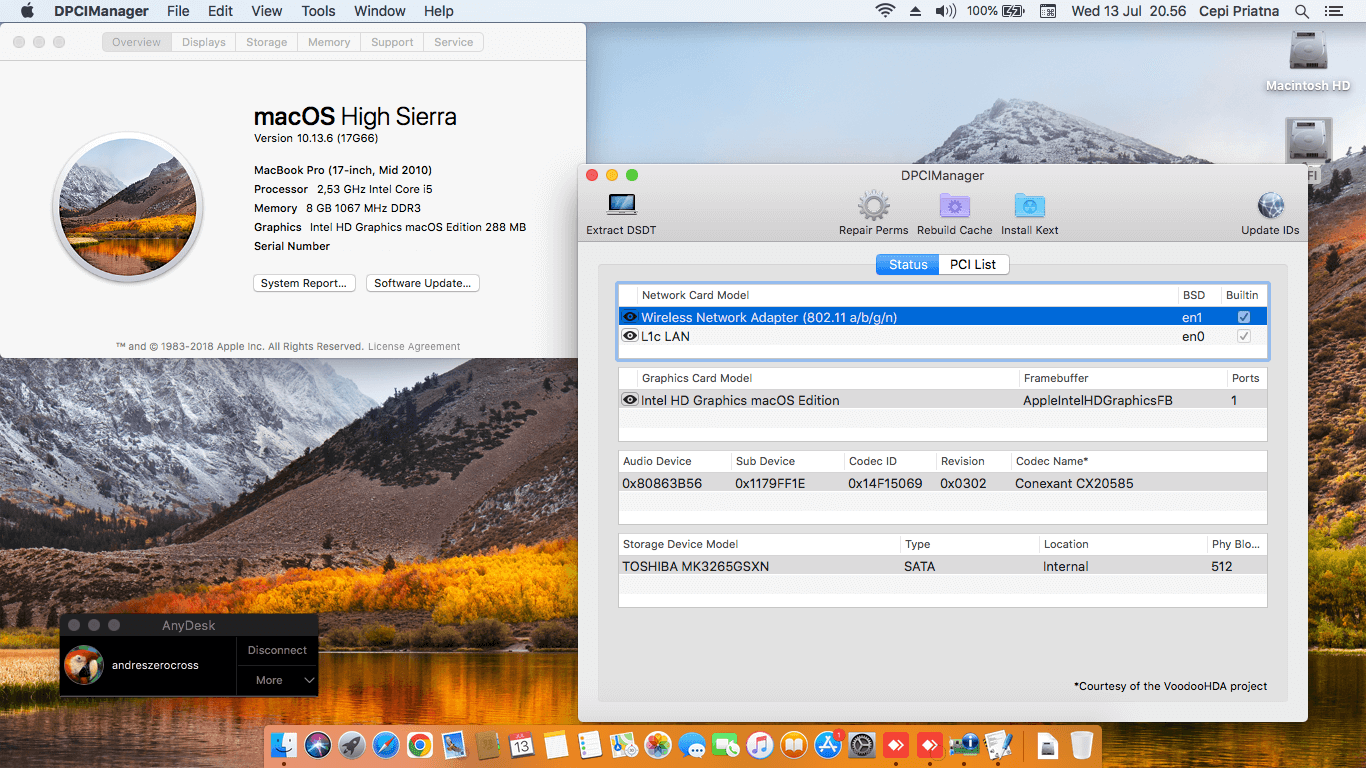Open Launchpad rocket icon in the Dock

pos(352,745)
